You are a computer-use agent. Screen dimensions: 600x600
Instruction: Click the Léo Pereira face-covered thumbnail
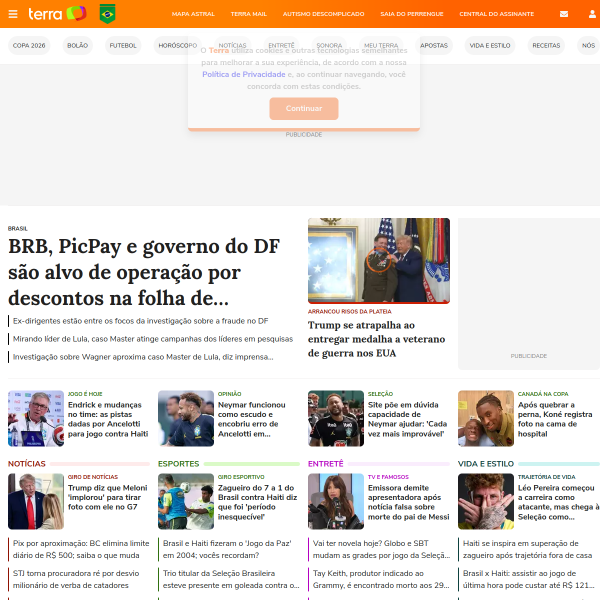[486, 501]
